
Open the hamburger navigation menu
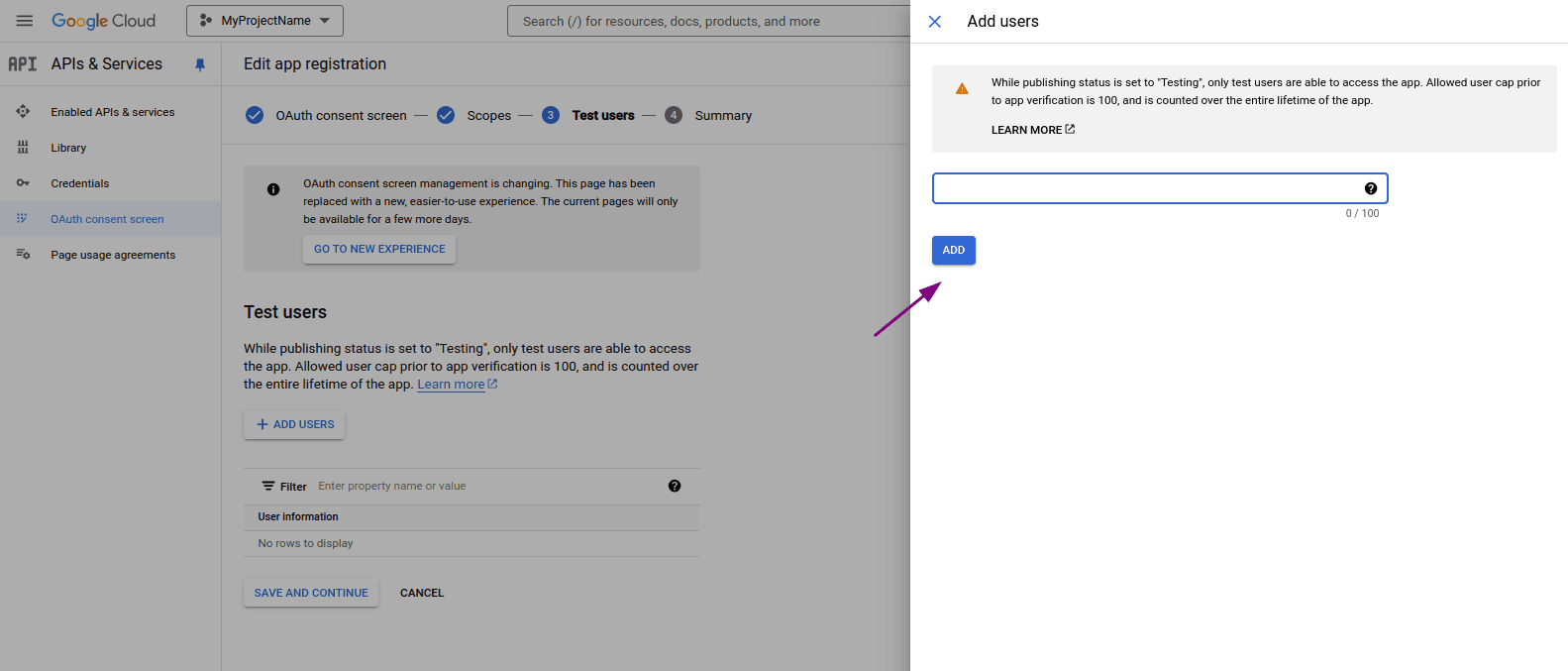(25, 21)
